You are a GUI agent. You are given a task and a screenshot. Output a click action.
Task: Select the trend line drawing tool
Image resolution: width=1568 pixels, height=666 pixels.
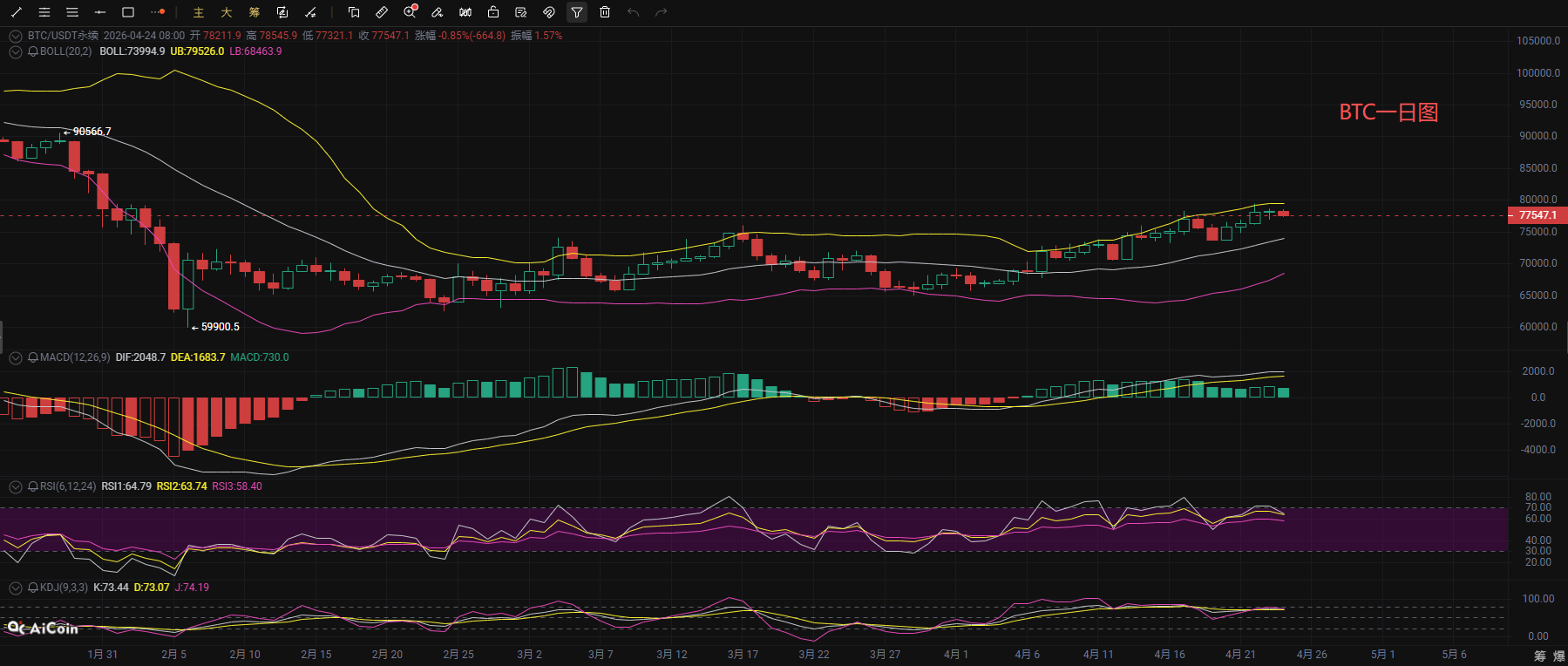click(17, 12)
